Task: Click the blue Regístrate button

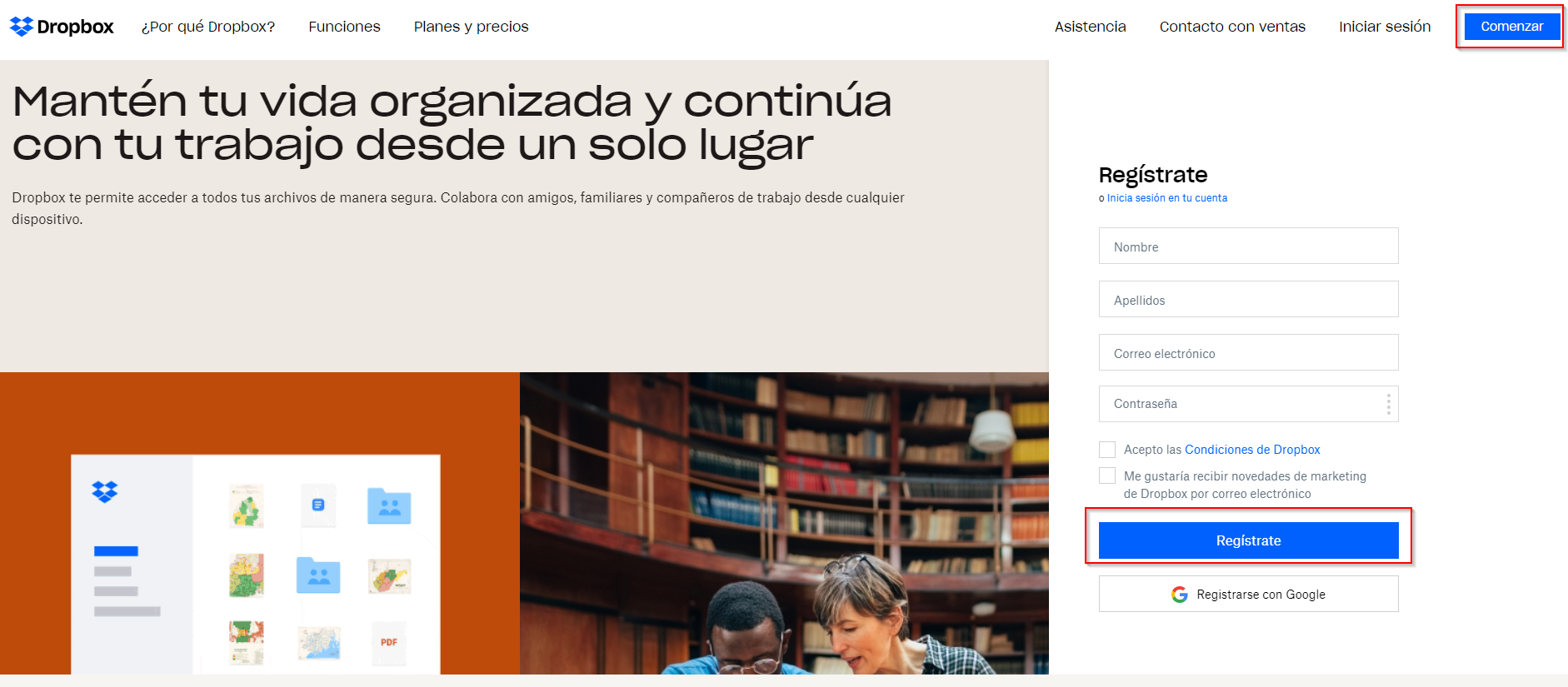Action: click(x=1248, y=540)
